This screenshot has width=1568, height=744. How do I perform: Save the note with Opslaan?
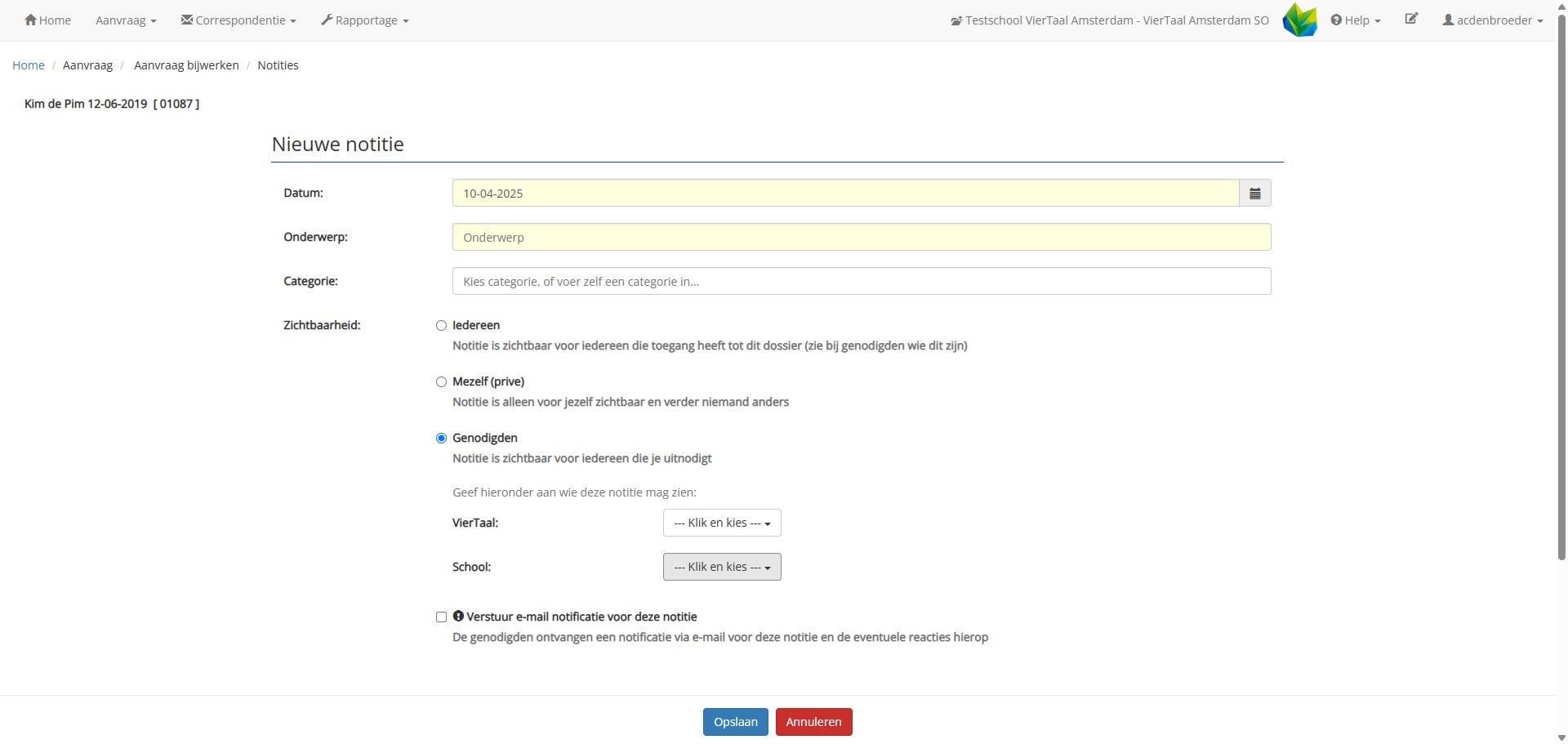735,722
